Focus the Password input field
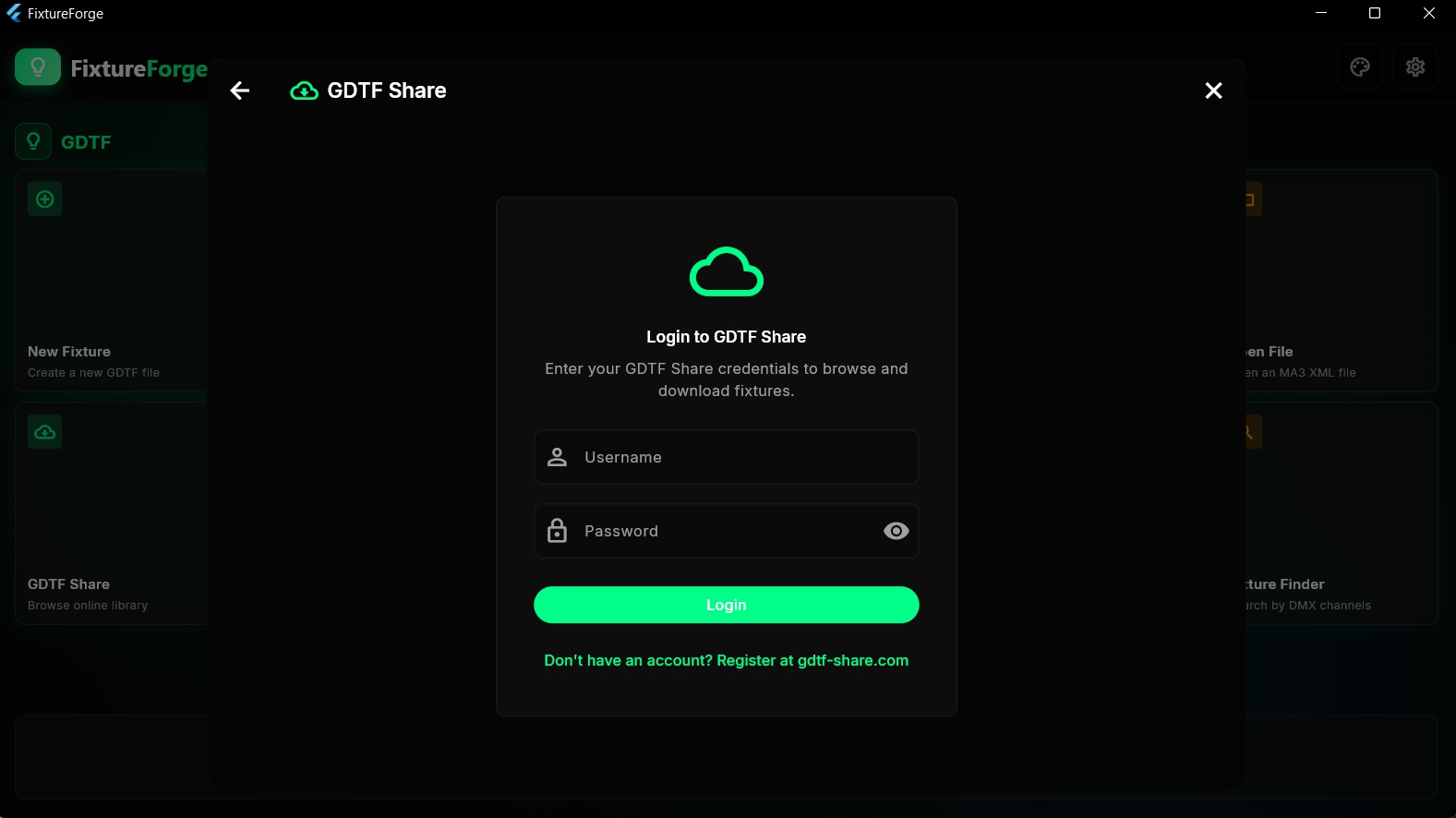This screenshot has height=818, width=1456. pos(727,531)
